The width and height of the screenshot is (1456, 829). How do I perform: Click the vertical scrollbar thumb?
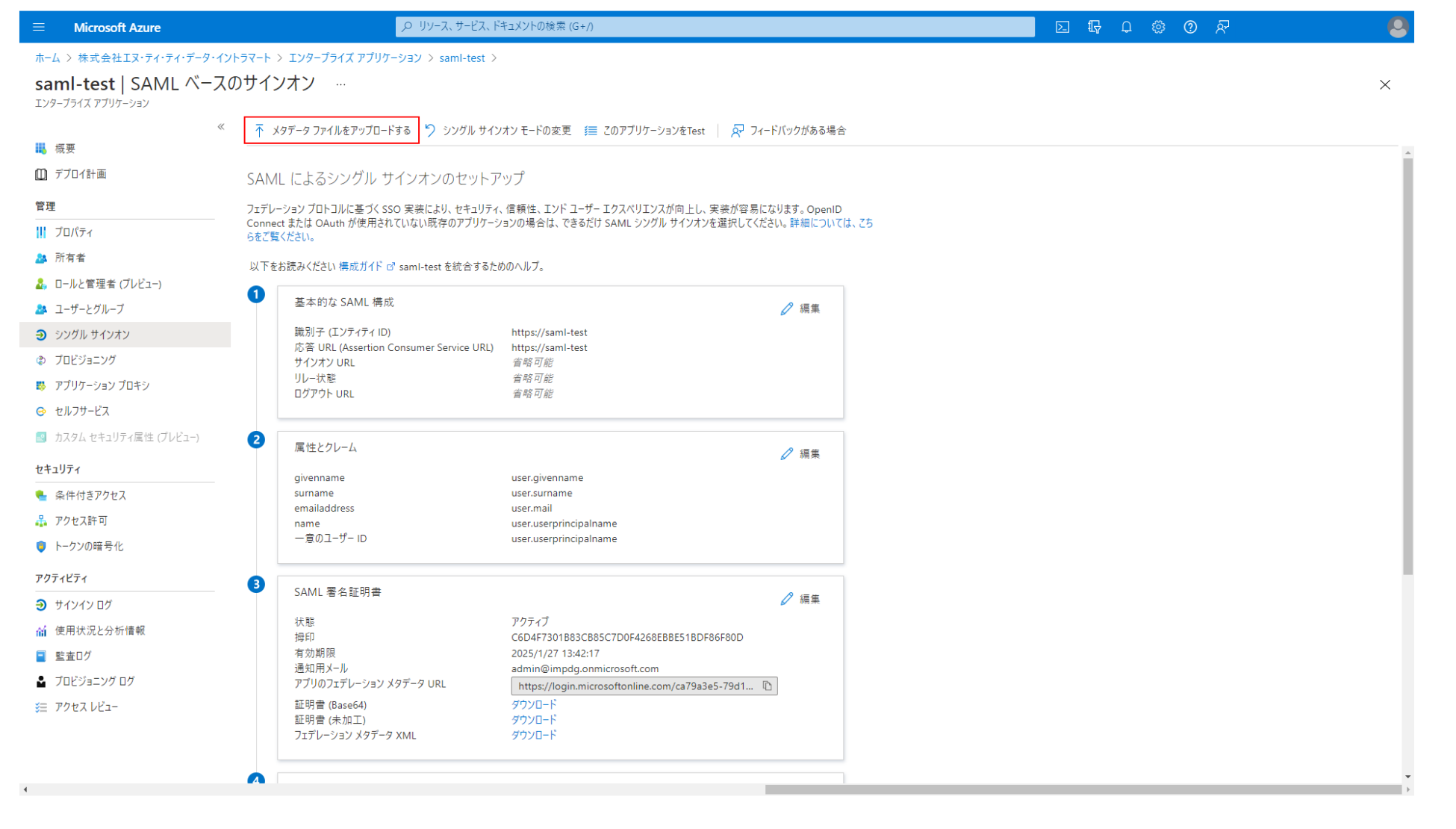(1407, 366)
